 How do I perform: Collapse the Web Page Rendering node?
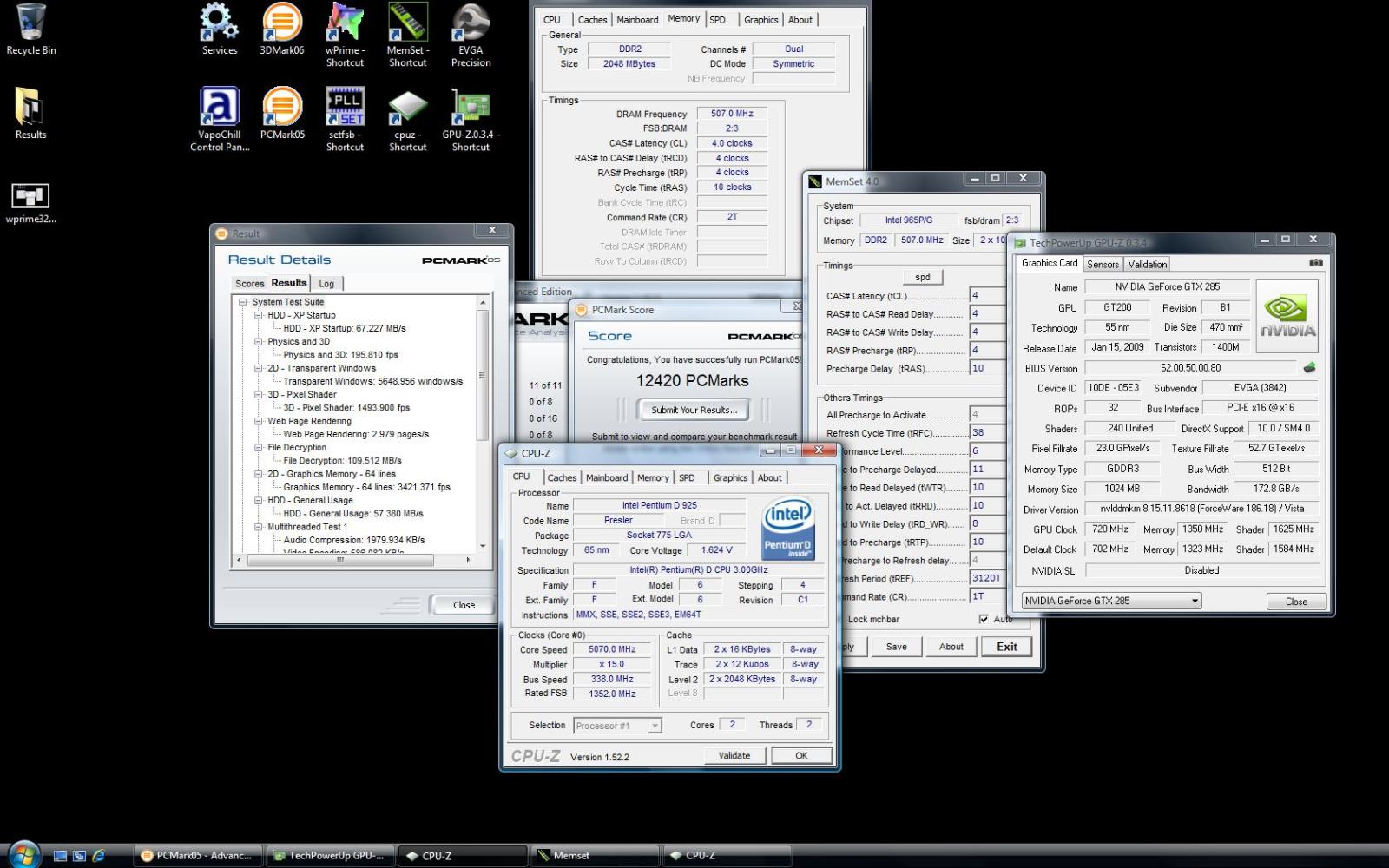pyautogui.click(x=259, y=421)
